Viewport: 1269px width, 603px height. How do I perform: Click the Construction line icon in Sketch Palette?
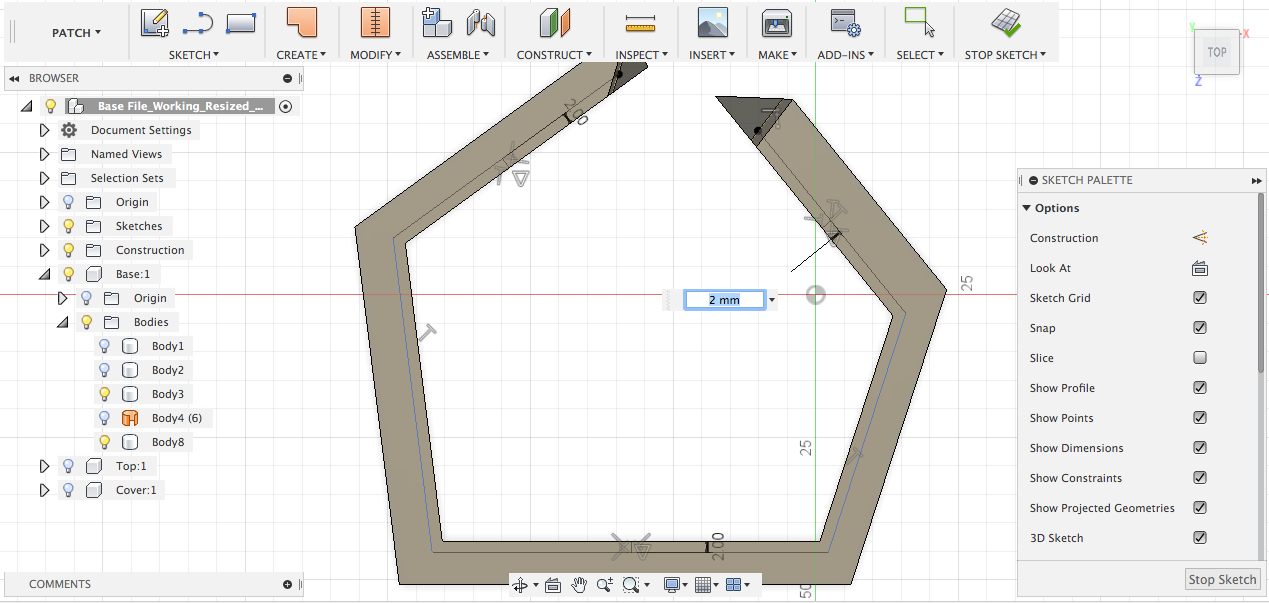[x=1200, y=238]
